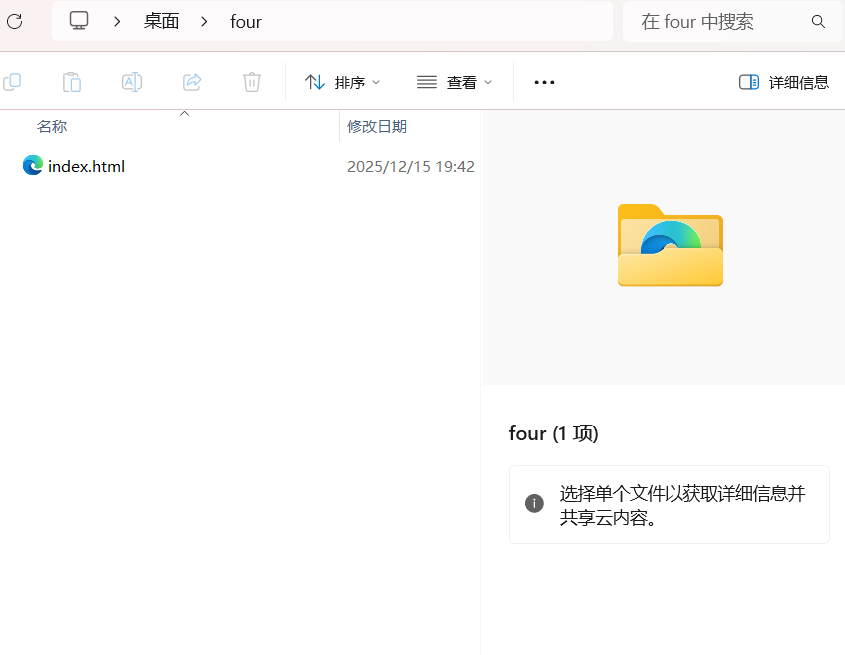Click the four breadcrumb item
The height and width of the screenshot is (655, 845).
[x=245, y=21]
